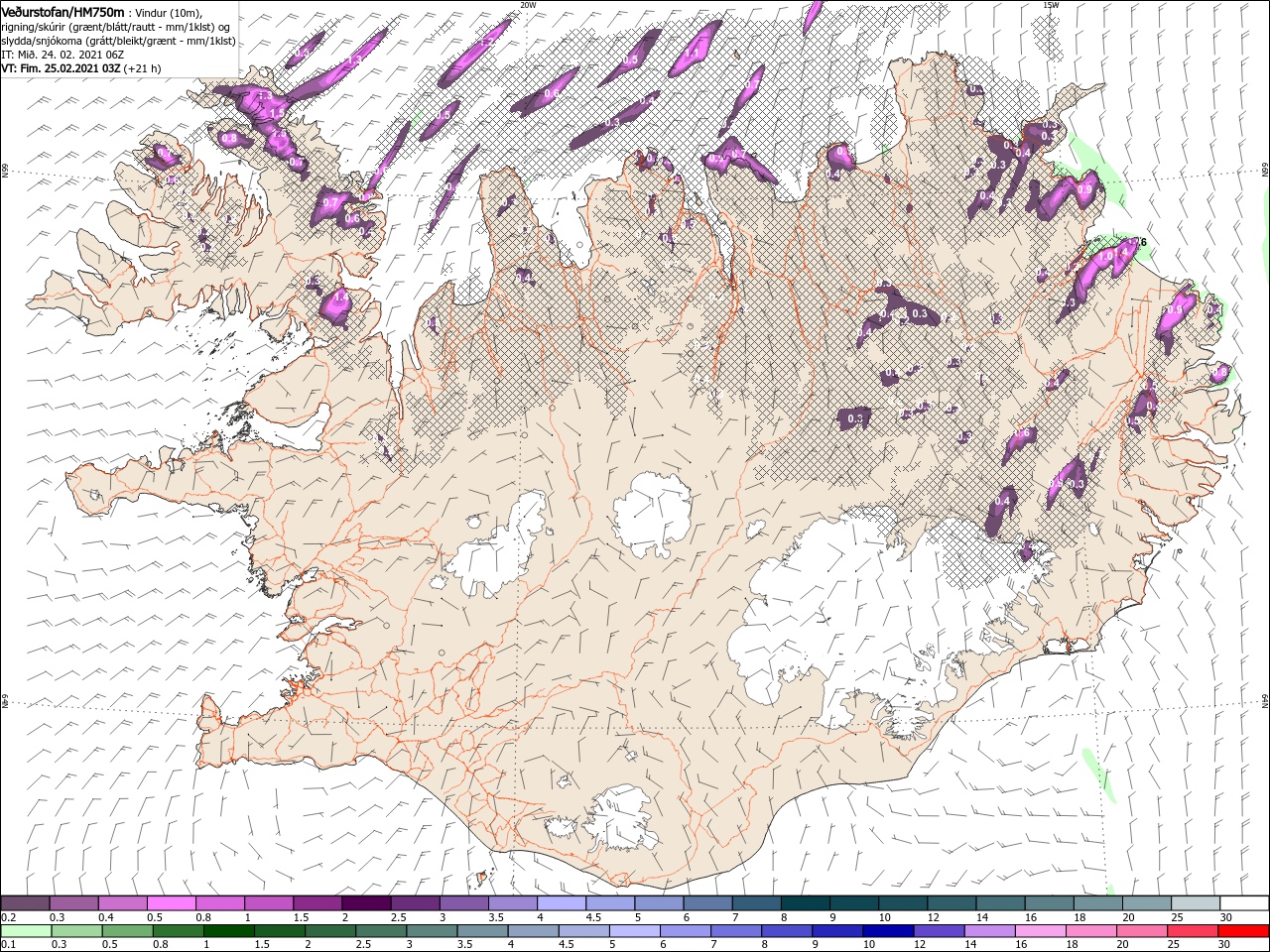Click the dark teal 9 mm snow swatch
Image resolution: width=1270 pixels, height=952 pixels.
853,903
